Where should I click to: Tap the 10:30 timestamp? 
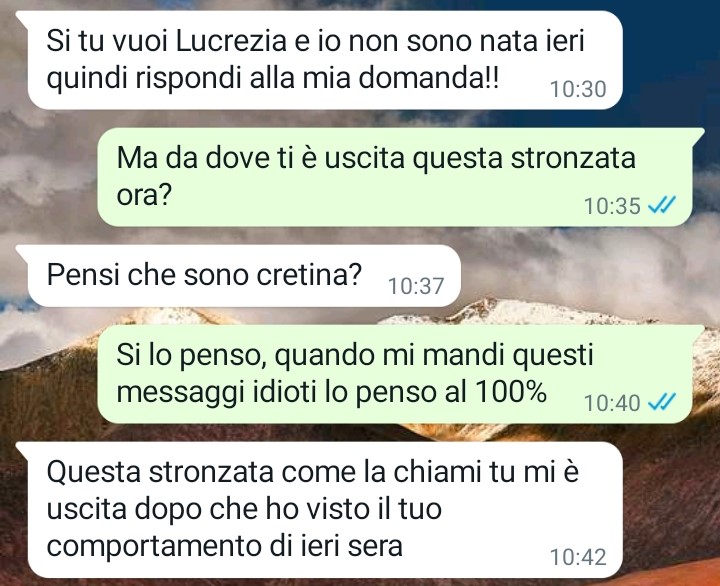(578, 89)
